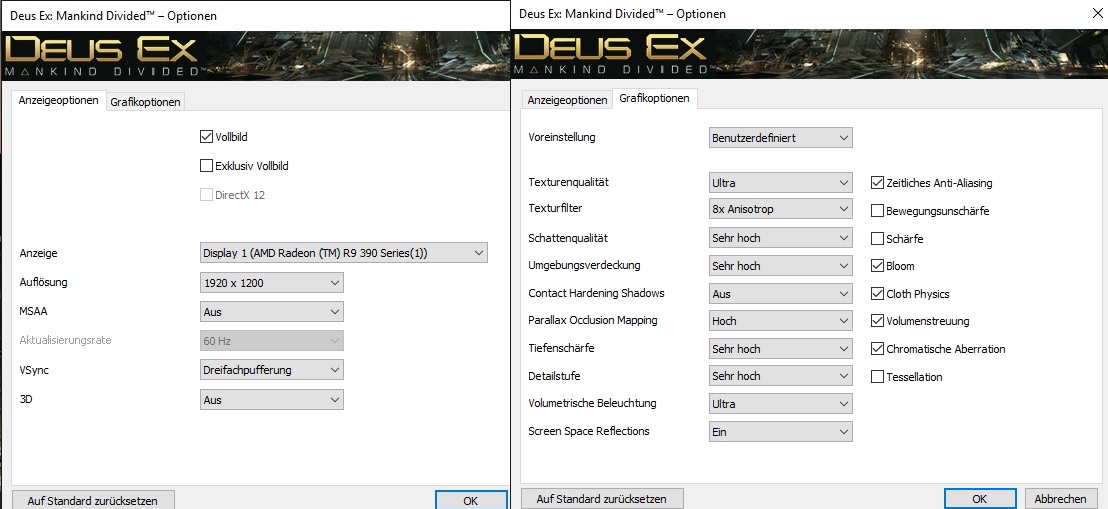Viewport: 1108px width, 509px height.
Task: Open the MSAA dropdown
Action: (x=272, y=312)
